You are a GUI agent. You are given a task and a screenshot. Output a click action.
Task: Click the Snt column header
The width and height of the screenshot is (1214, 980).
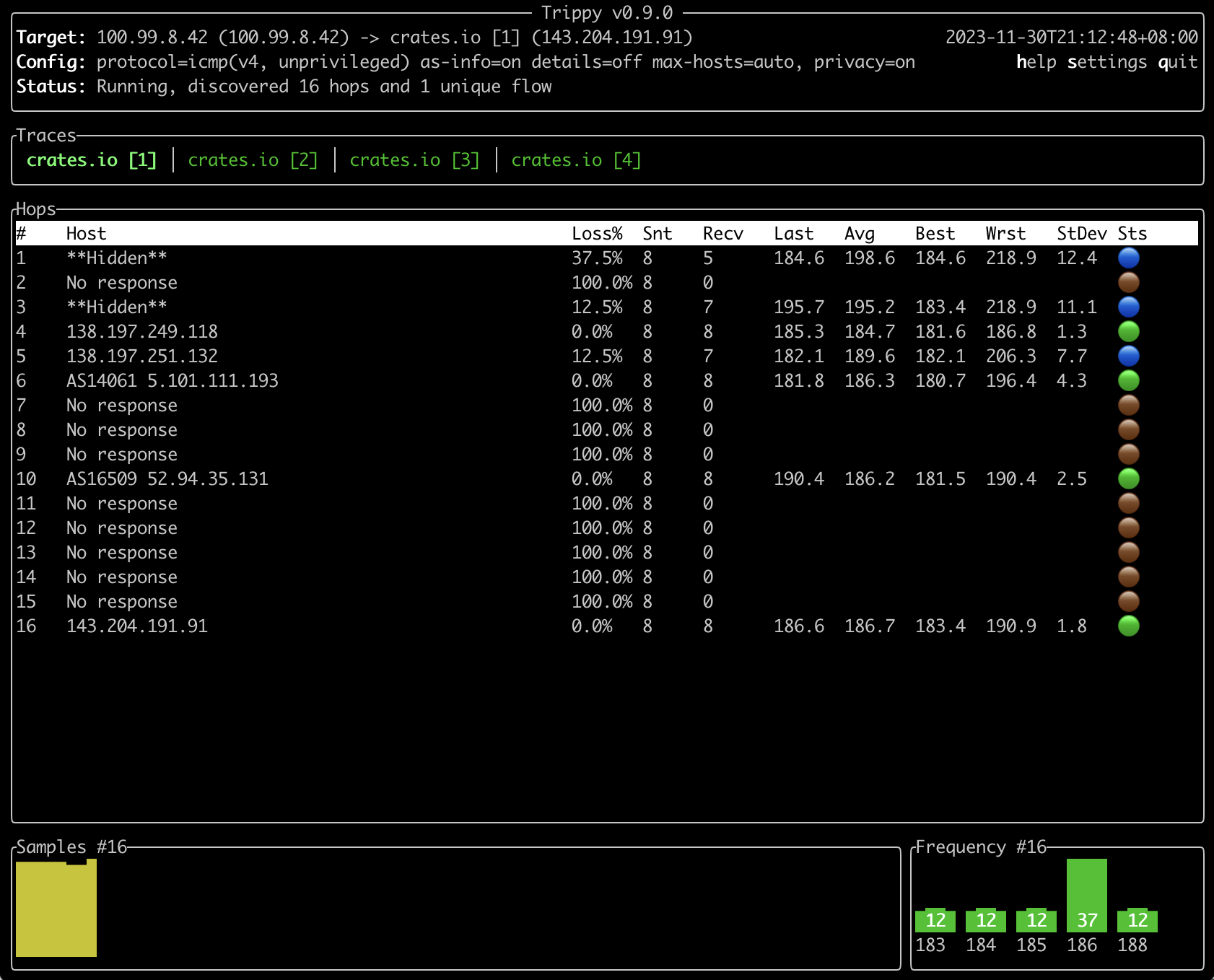[657, 234]
